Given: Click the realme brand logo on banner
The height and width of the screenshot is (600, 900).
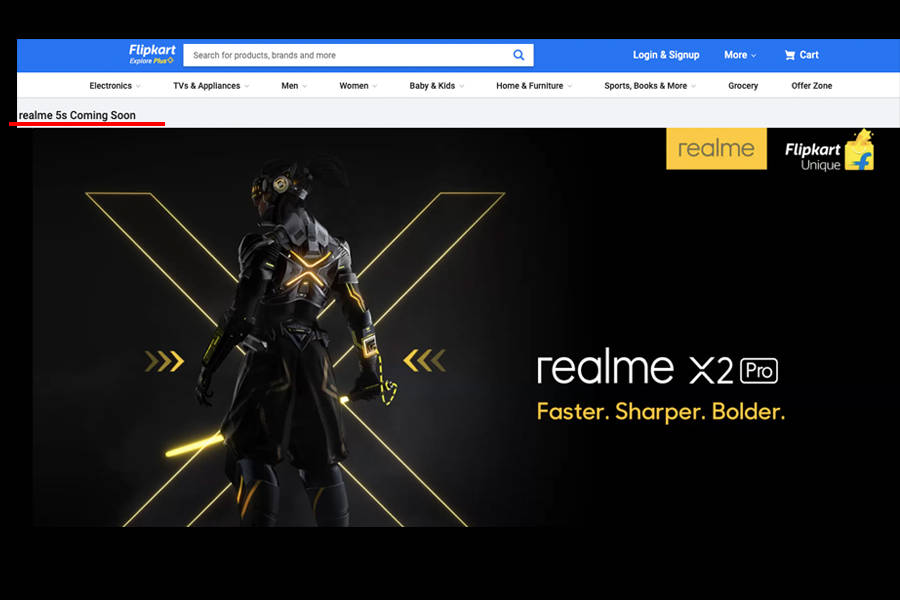Looking at the screenshot, I should pyautogui.click(x=716, y=148).
